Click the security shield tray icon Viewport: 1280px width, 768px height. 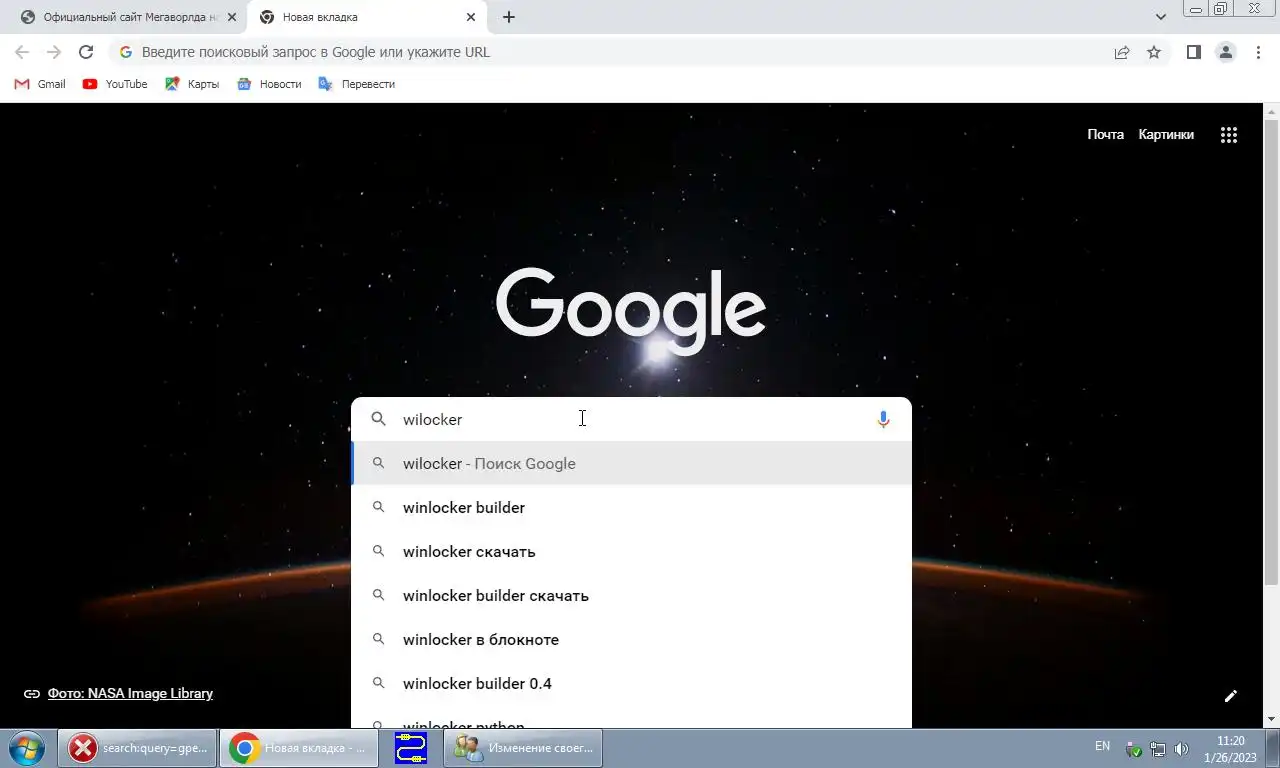(x=1134, y=749)
